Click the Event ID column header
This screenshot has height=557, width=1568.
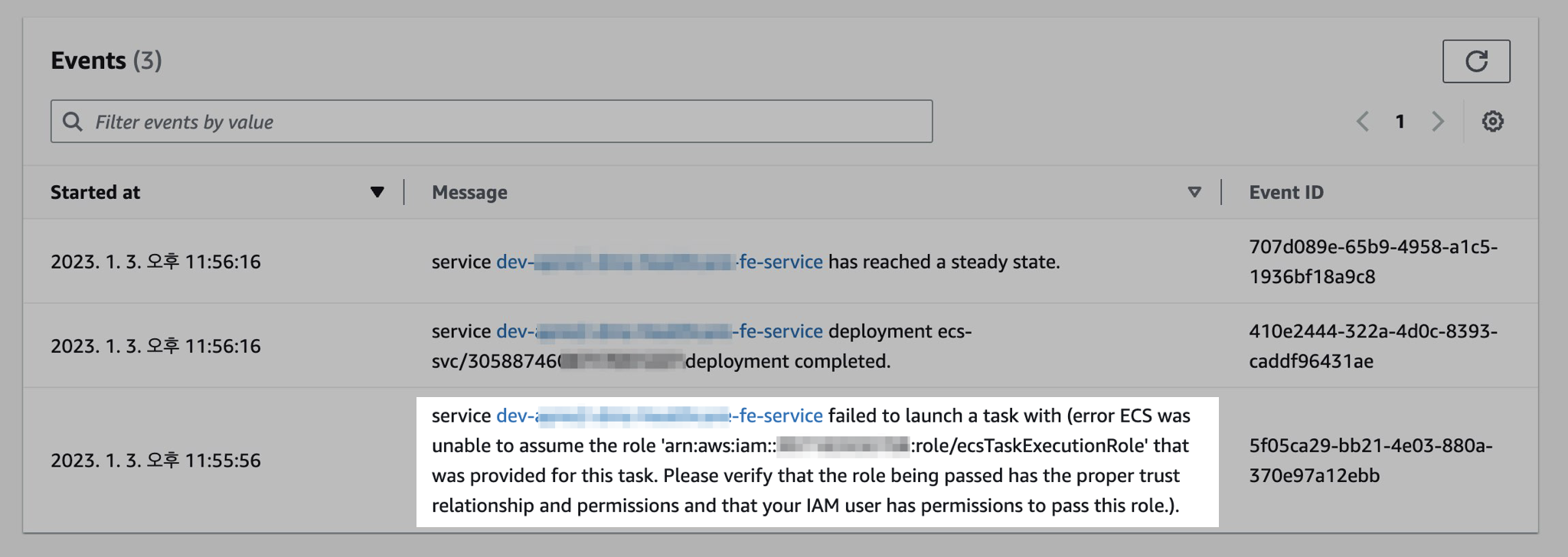[x=1285, y=192]
